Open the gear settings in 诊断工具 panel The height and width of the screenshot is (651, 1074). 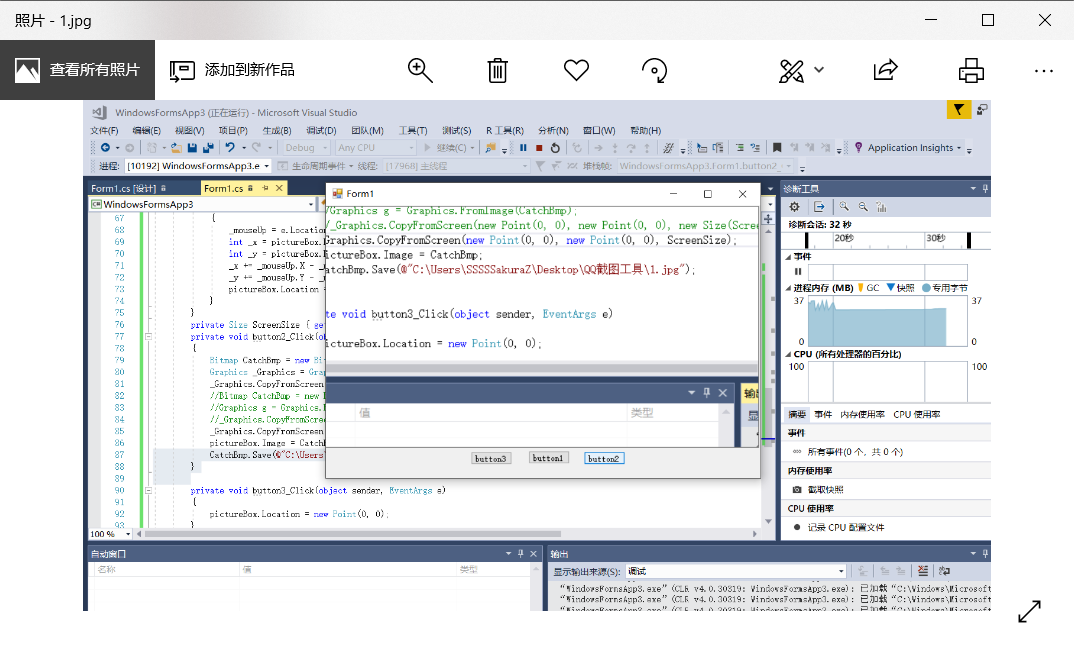(x=794, y=207)
